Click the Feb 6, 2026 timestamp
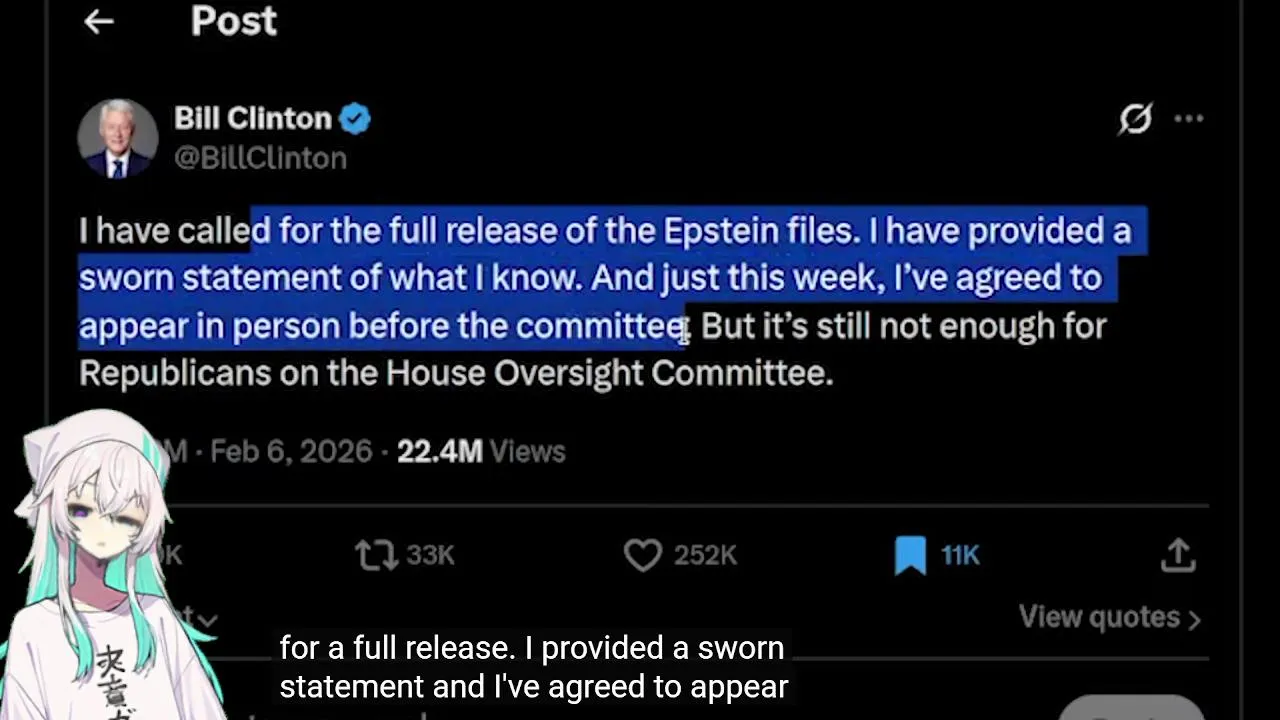Screen dimensions: 1280x720 [291, 451]
